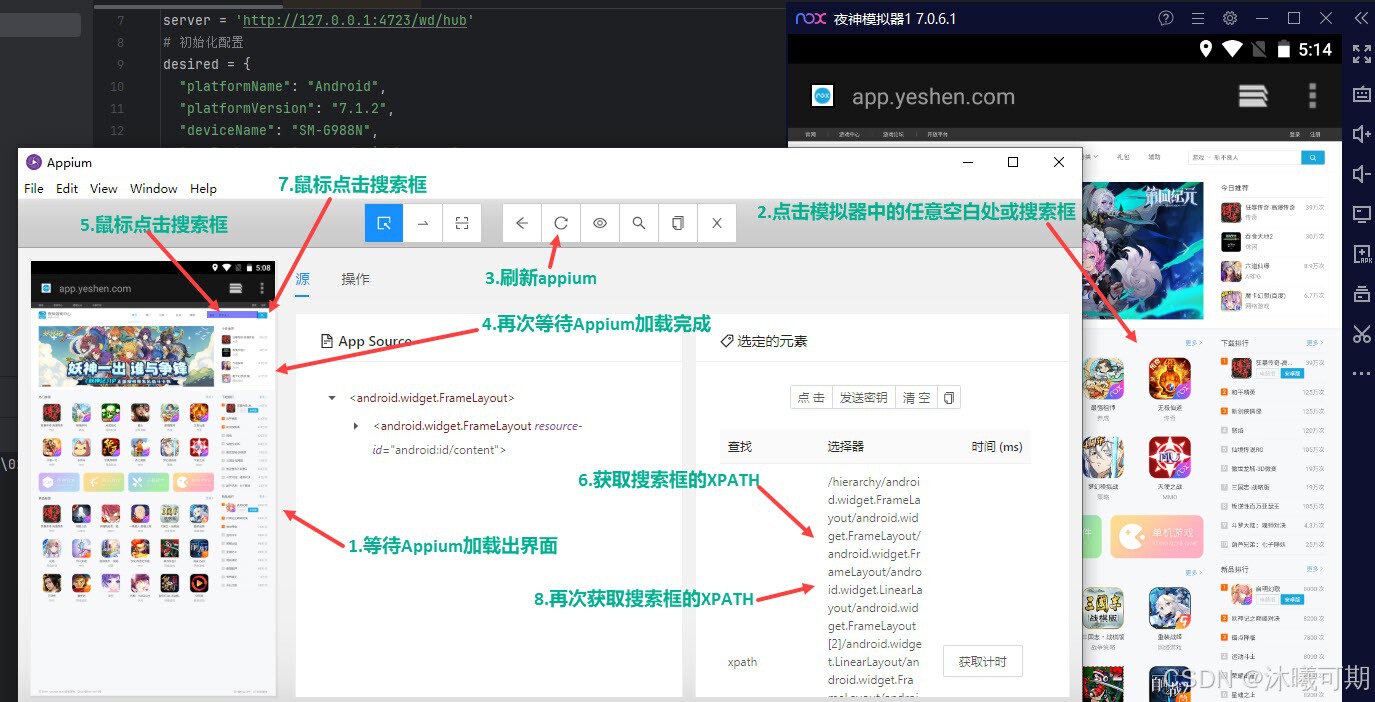Choose the tap by coordinates tool
Image resolution: width=1375 pixels, height=702 pixels.
pos(462,223)
